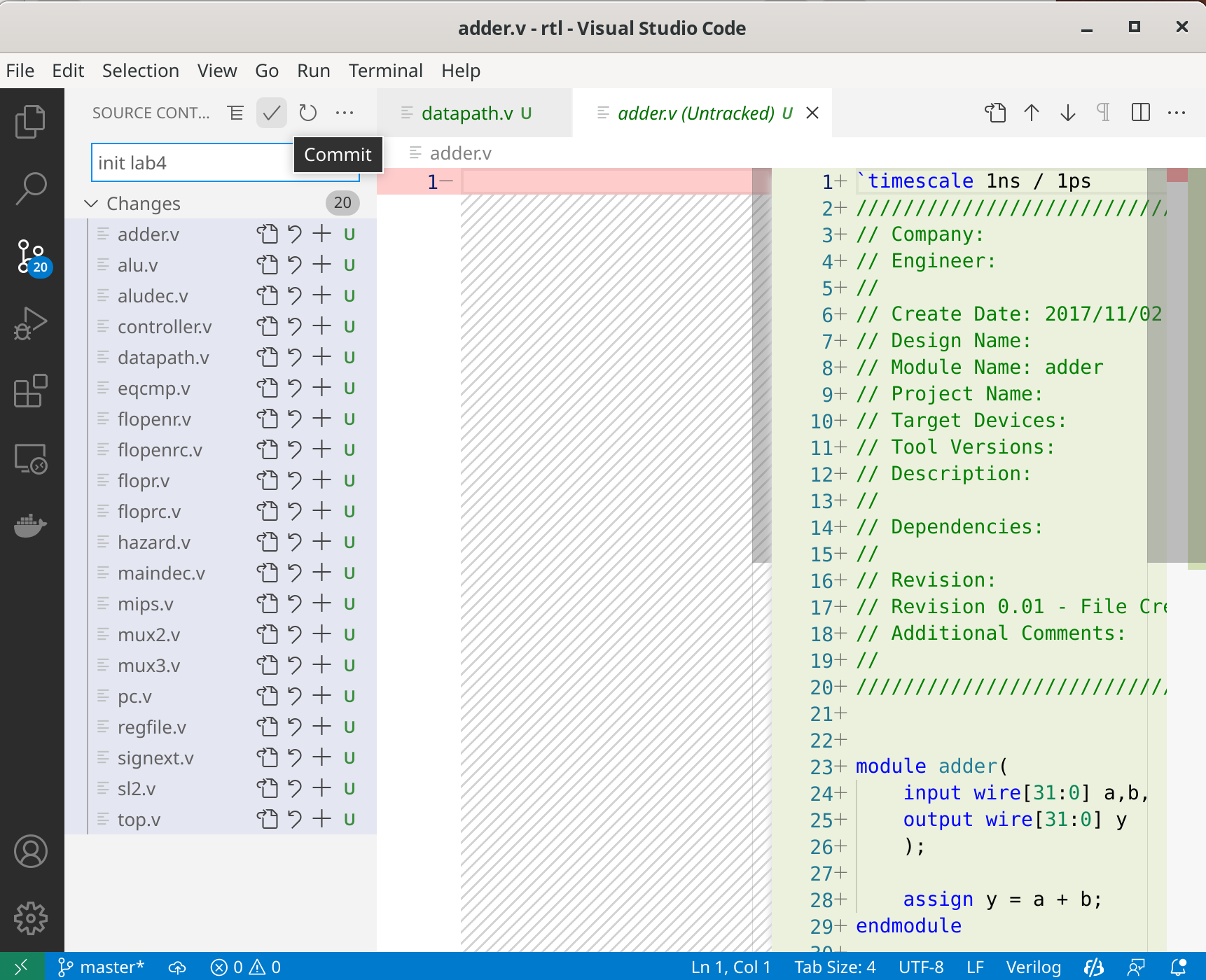1206x980 pixels.
Task: Click the master* branch in status bar
Action: tap(101, 967)
